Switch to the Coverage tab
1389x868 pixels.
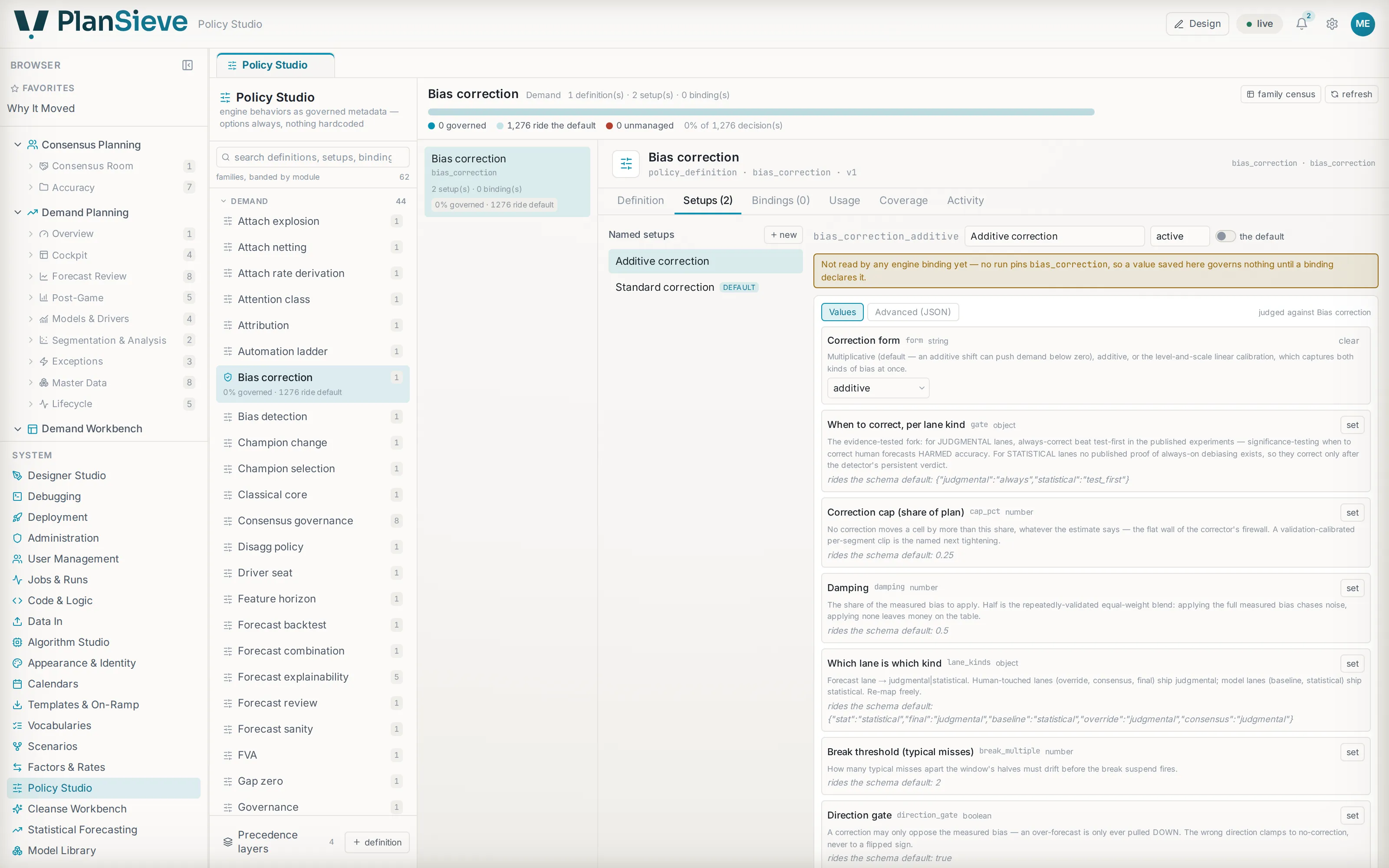(903, 201)
